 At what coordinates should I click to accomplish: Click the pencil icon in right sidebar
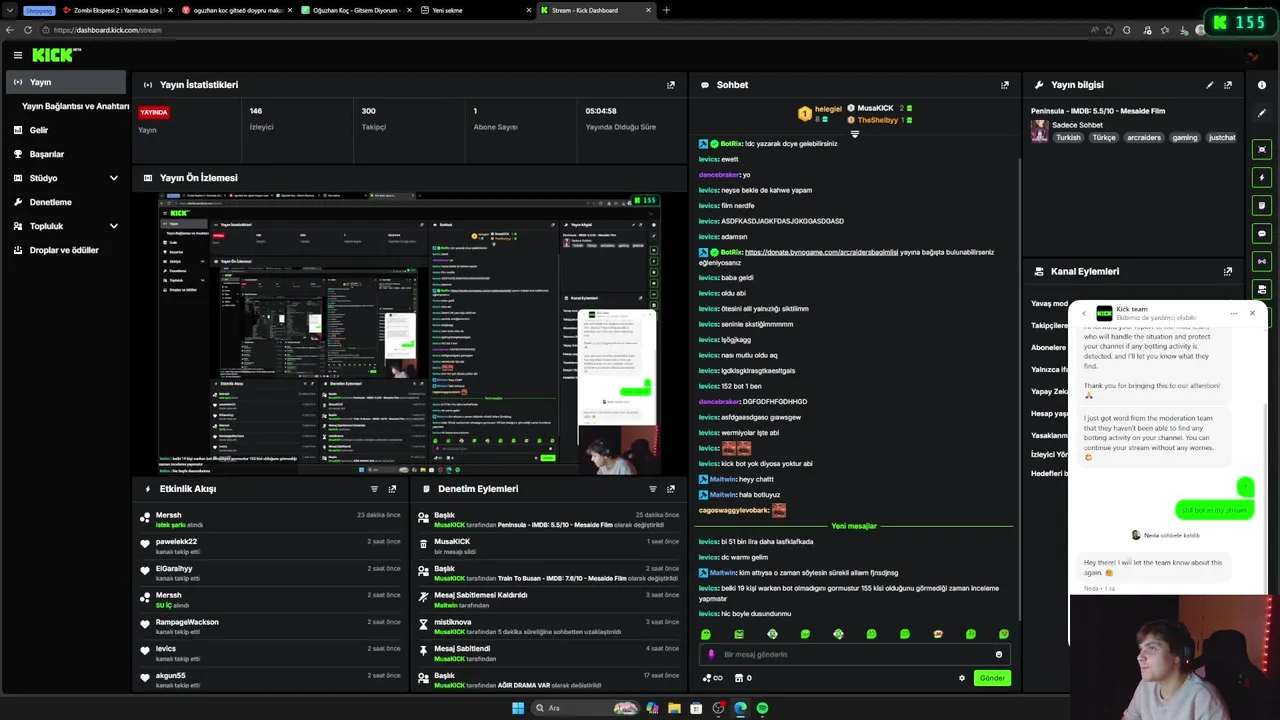pos(1262,113)
